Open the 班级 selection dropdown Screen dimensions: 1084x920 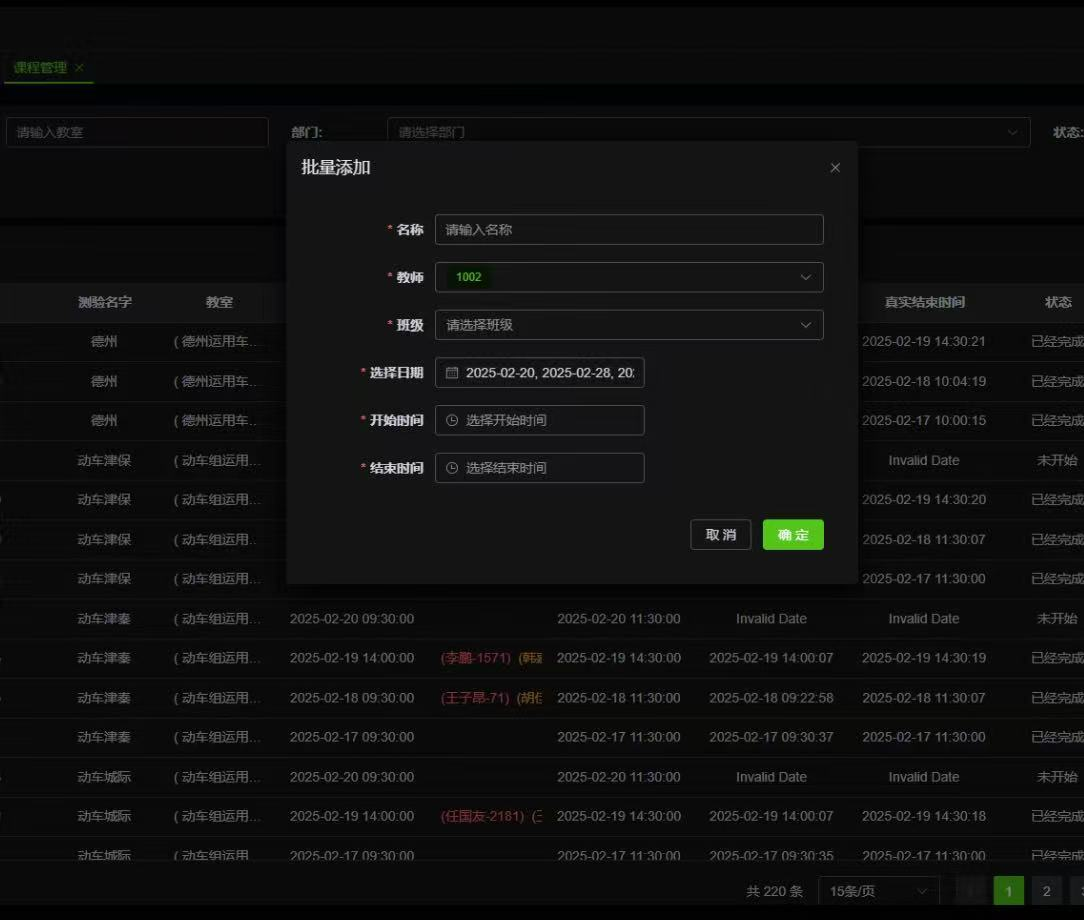click(x=628, y=325)
